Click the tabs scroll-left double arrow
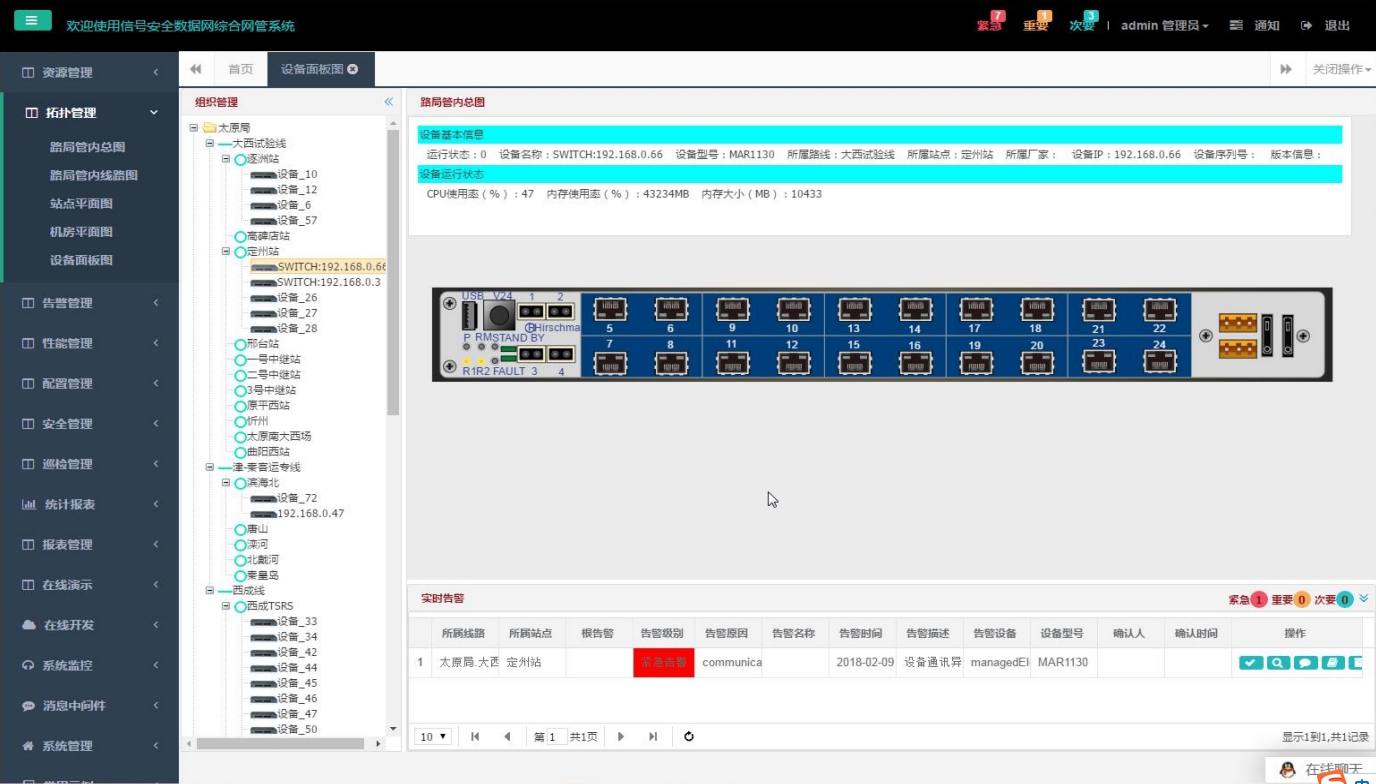Screen dimensions: 1376x784 [196, 69]
